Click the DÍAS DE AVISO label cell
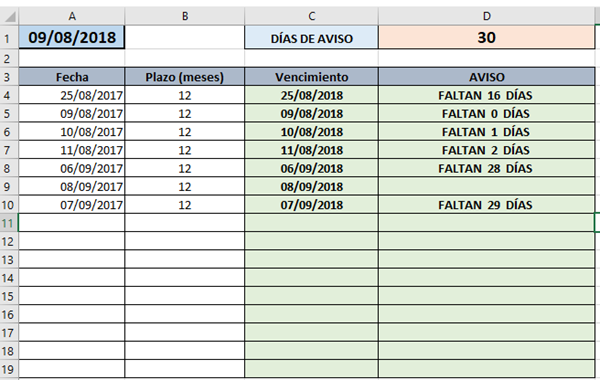 (311, 38)
